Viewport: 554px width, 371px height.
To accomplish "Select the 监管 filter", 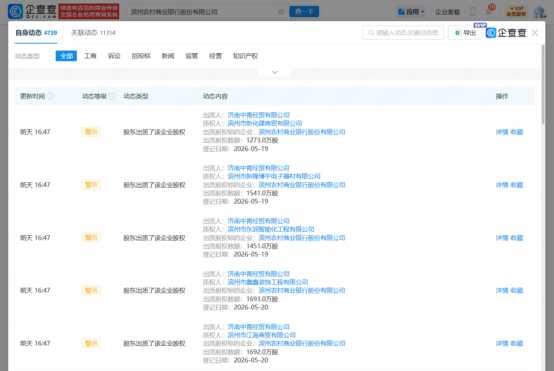I will click(x=191, y=56).
